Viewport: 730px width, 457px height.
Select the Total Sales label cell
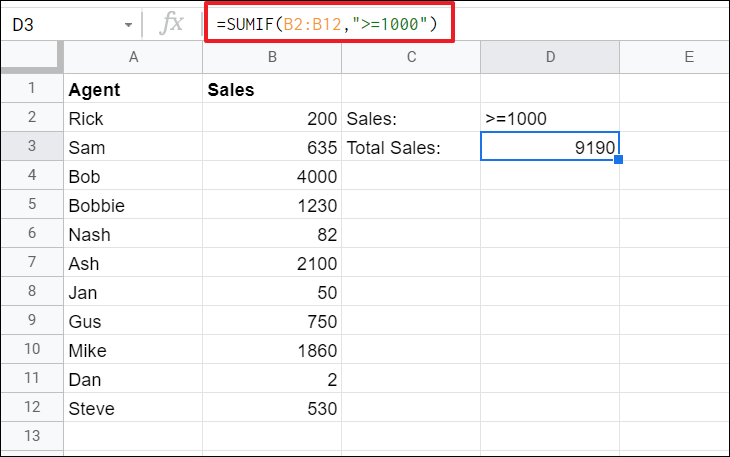(x=411, y=148)
